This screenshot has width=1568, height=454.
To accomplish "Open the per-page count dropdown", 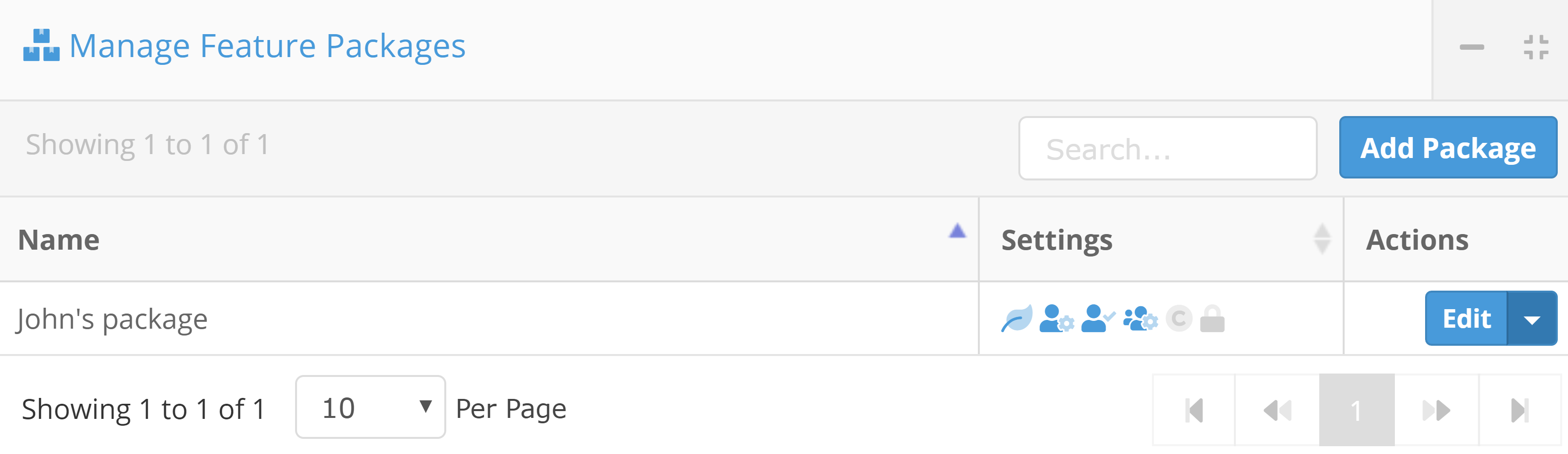I will [x=370, y=408].
